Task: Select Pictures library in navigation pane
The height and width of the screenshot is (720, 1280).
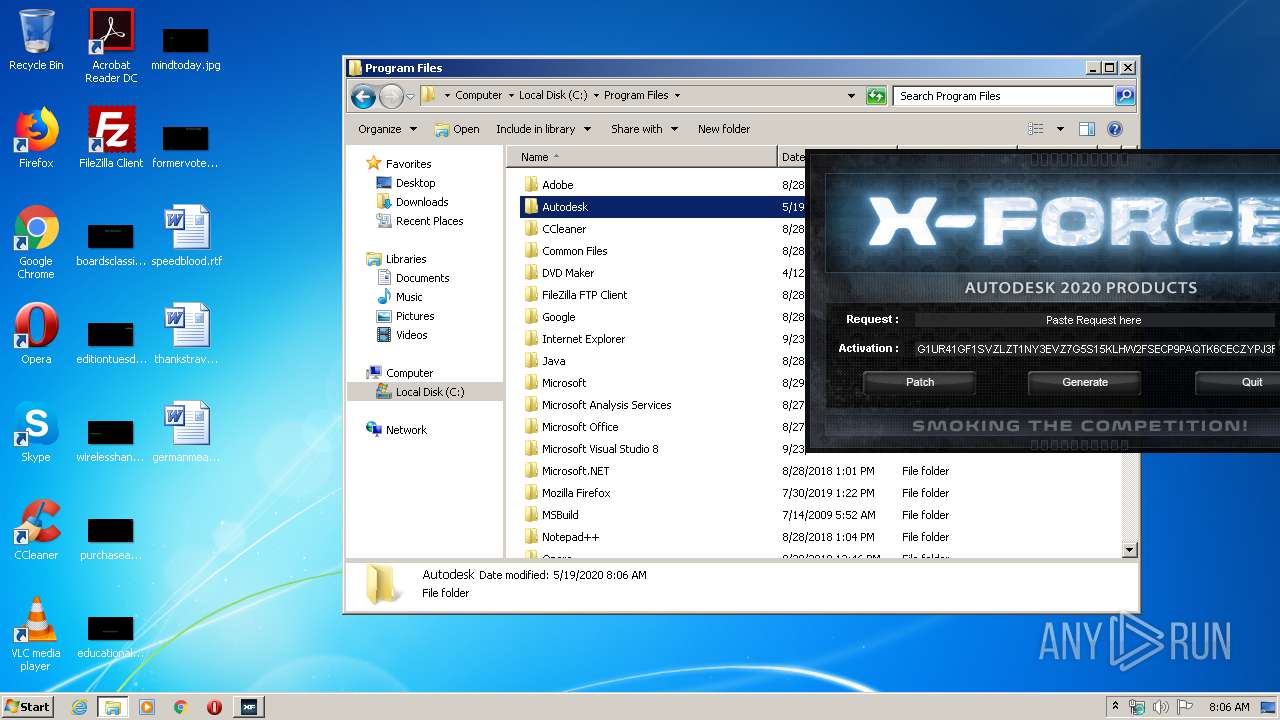Action: click(x=414, y=316)
